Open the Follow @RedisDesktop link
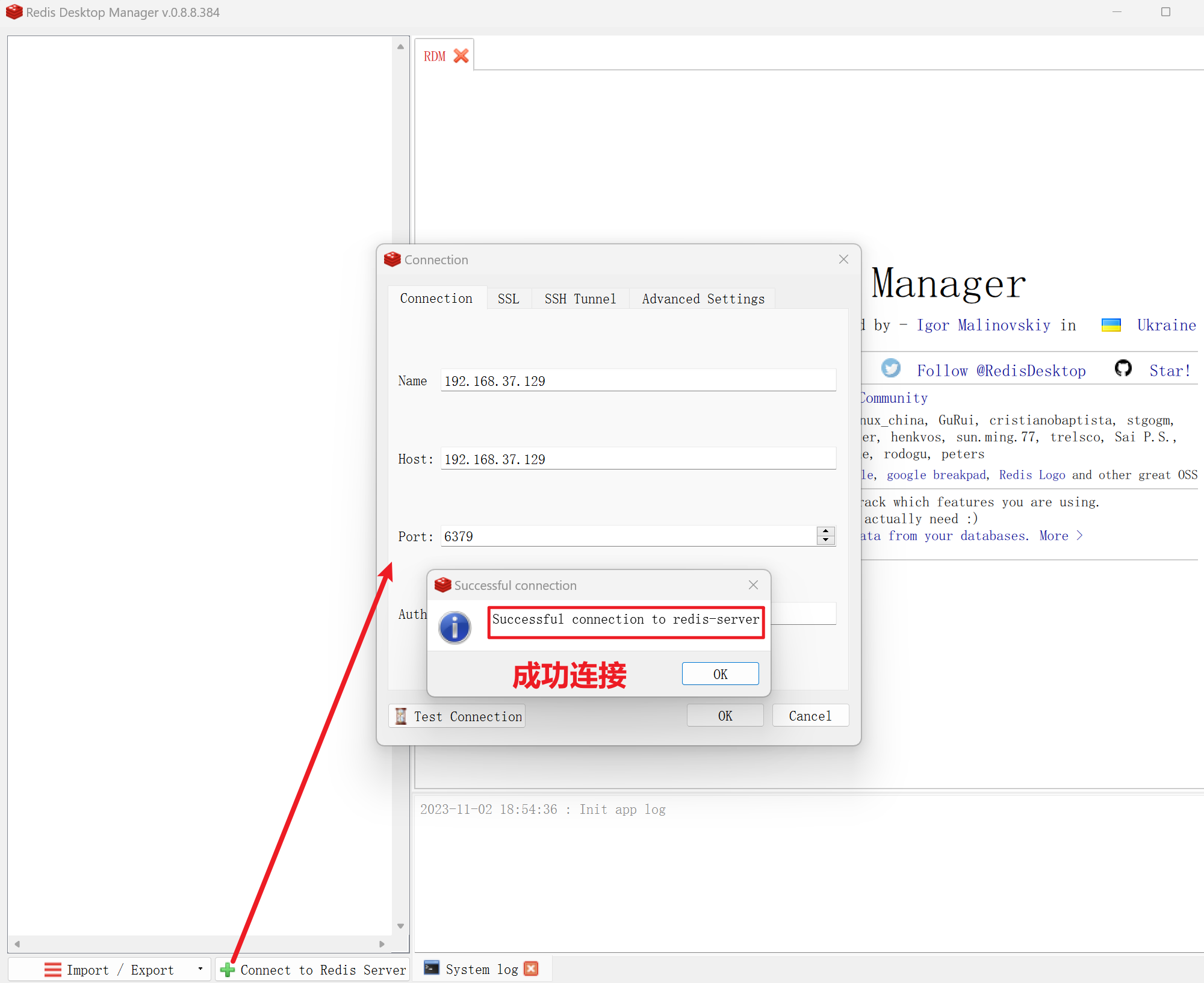The image size is (1204, 983). pos(1001,371)
